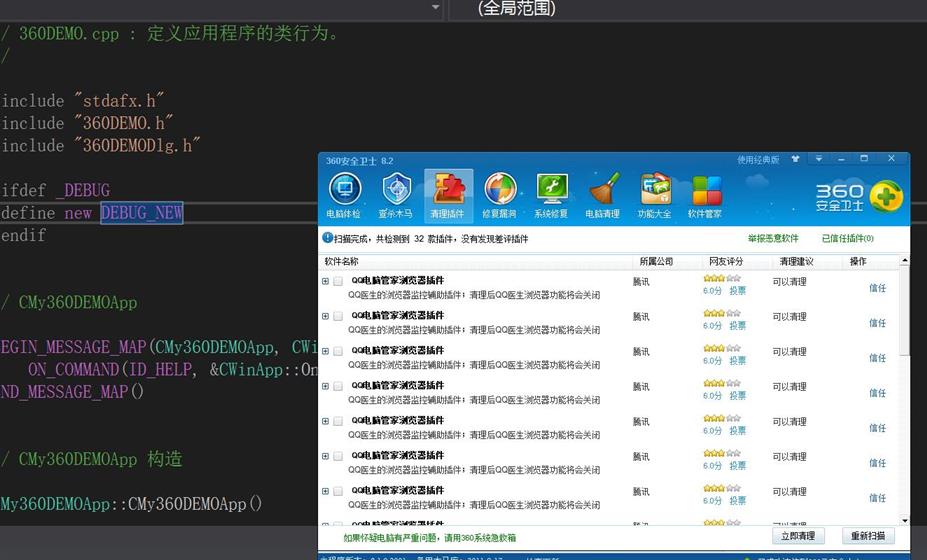Image resolution: width=927 pixels, height=560 pixels.
Task: Open the 已信任插件(0) trusted plugins link
Action: coord(848,238)
